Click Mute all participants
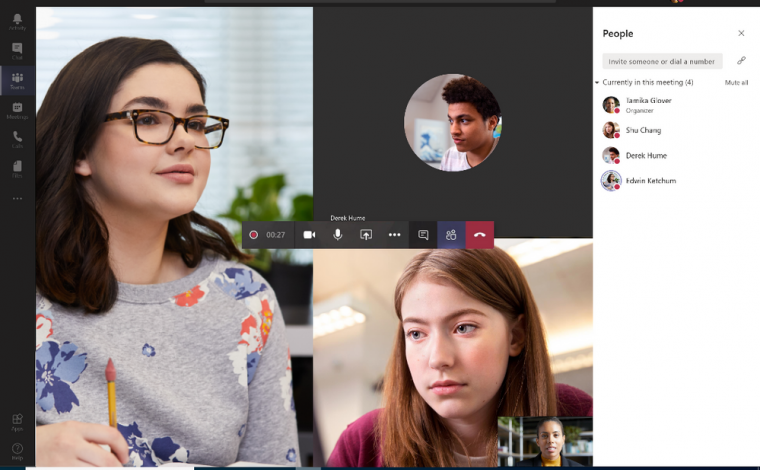 click(736, 82)
